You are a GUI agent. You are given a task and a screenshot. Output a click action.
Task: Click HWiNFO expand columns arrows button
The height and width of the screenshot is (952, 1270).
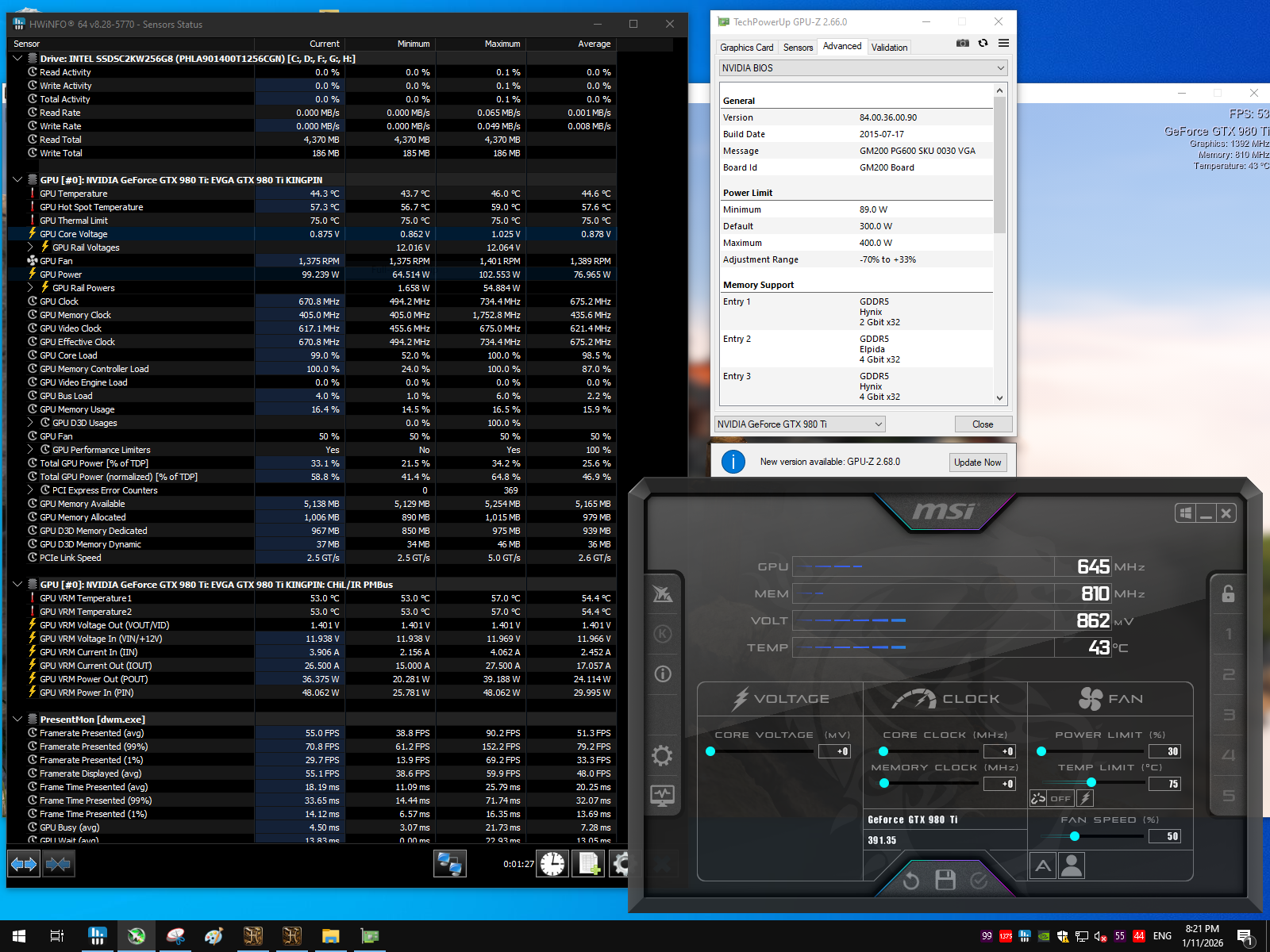coord(24,864)
